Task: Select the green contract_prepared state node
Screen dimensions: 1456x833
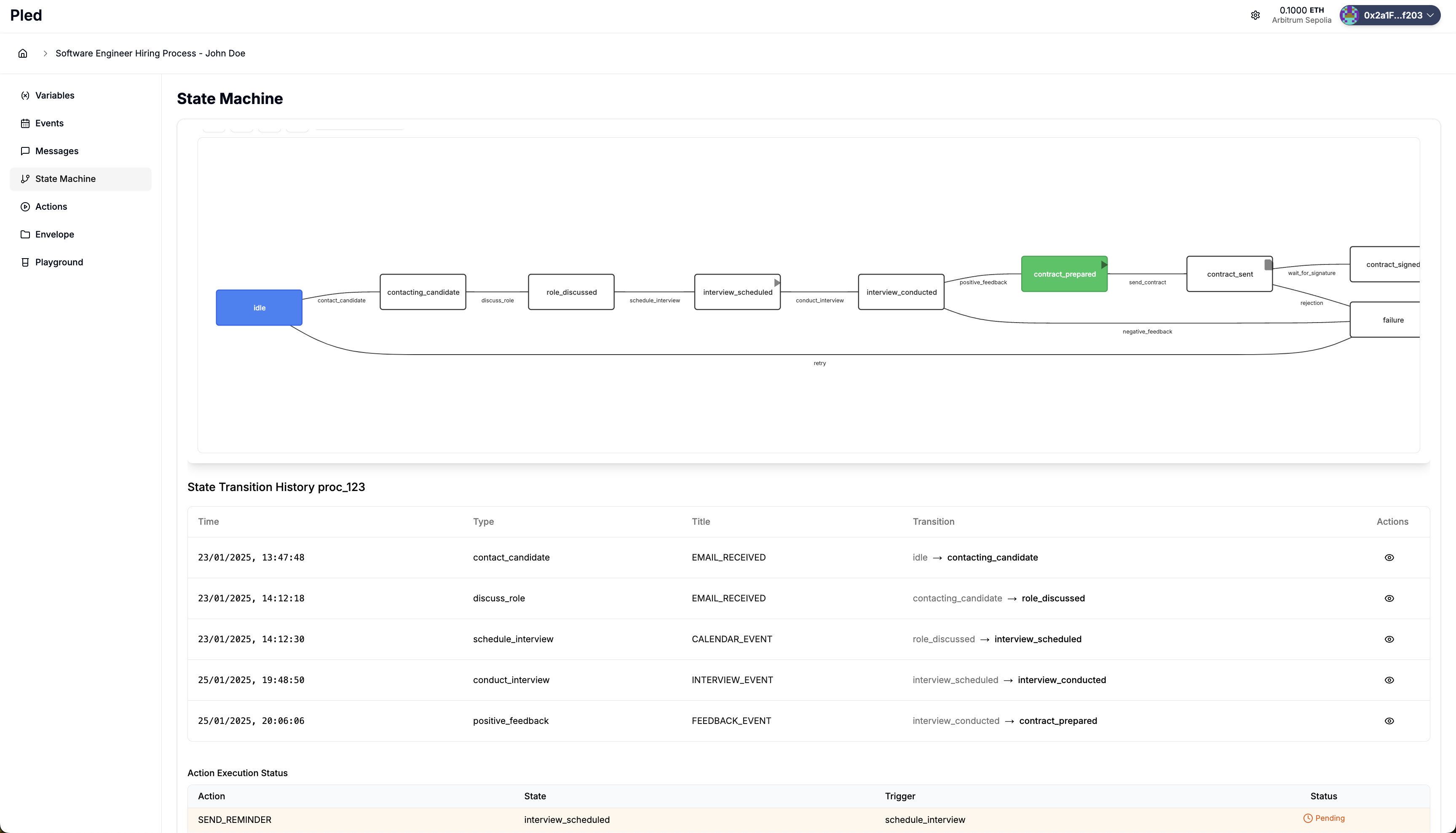Action: pos(1063,275)
